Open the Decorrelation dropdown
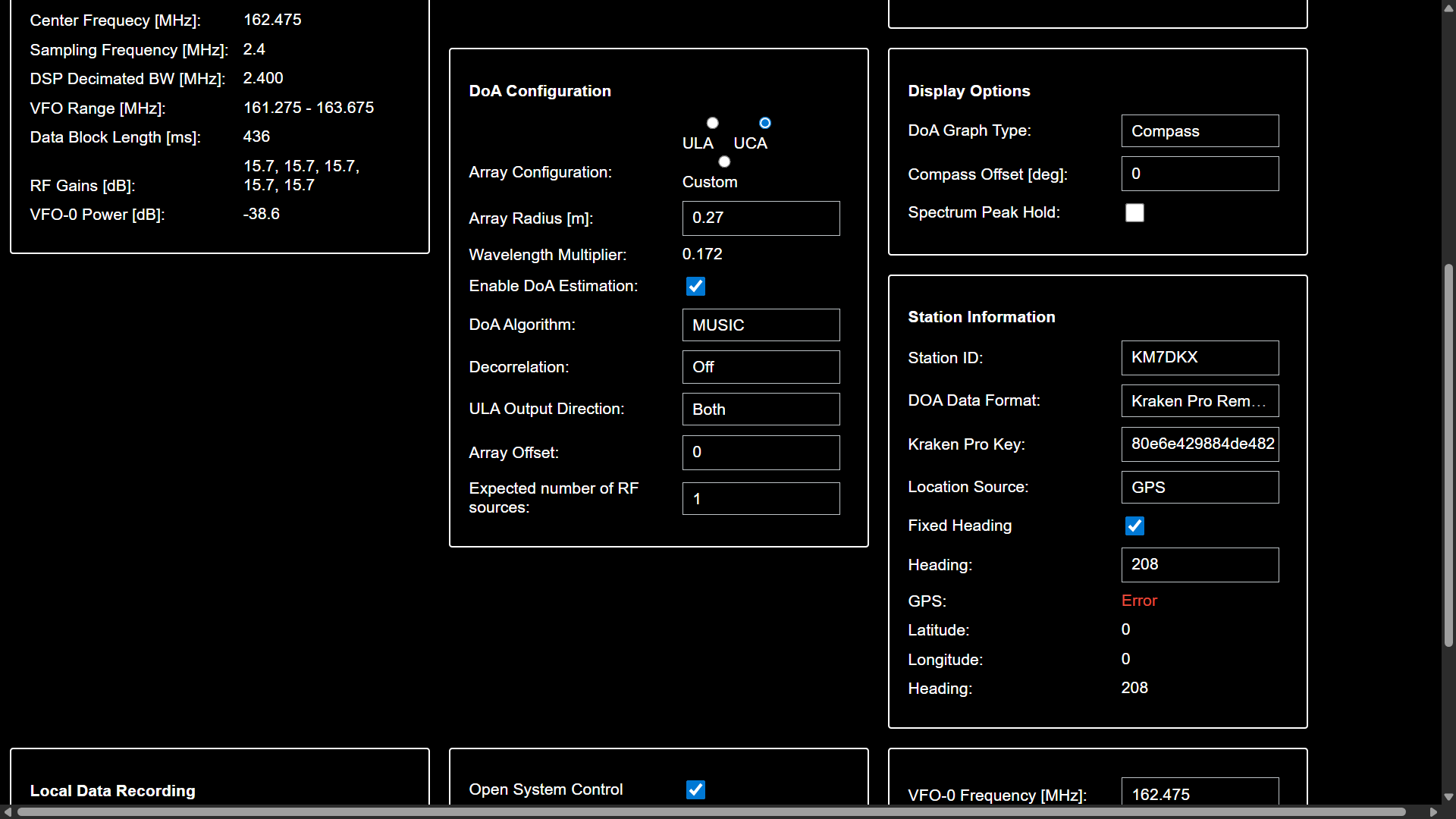Screen dimensions: 1456x819 coord(761,367)
